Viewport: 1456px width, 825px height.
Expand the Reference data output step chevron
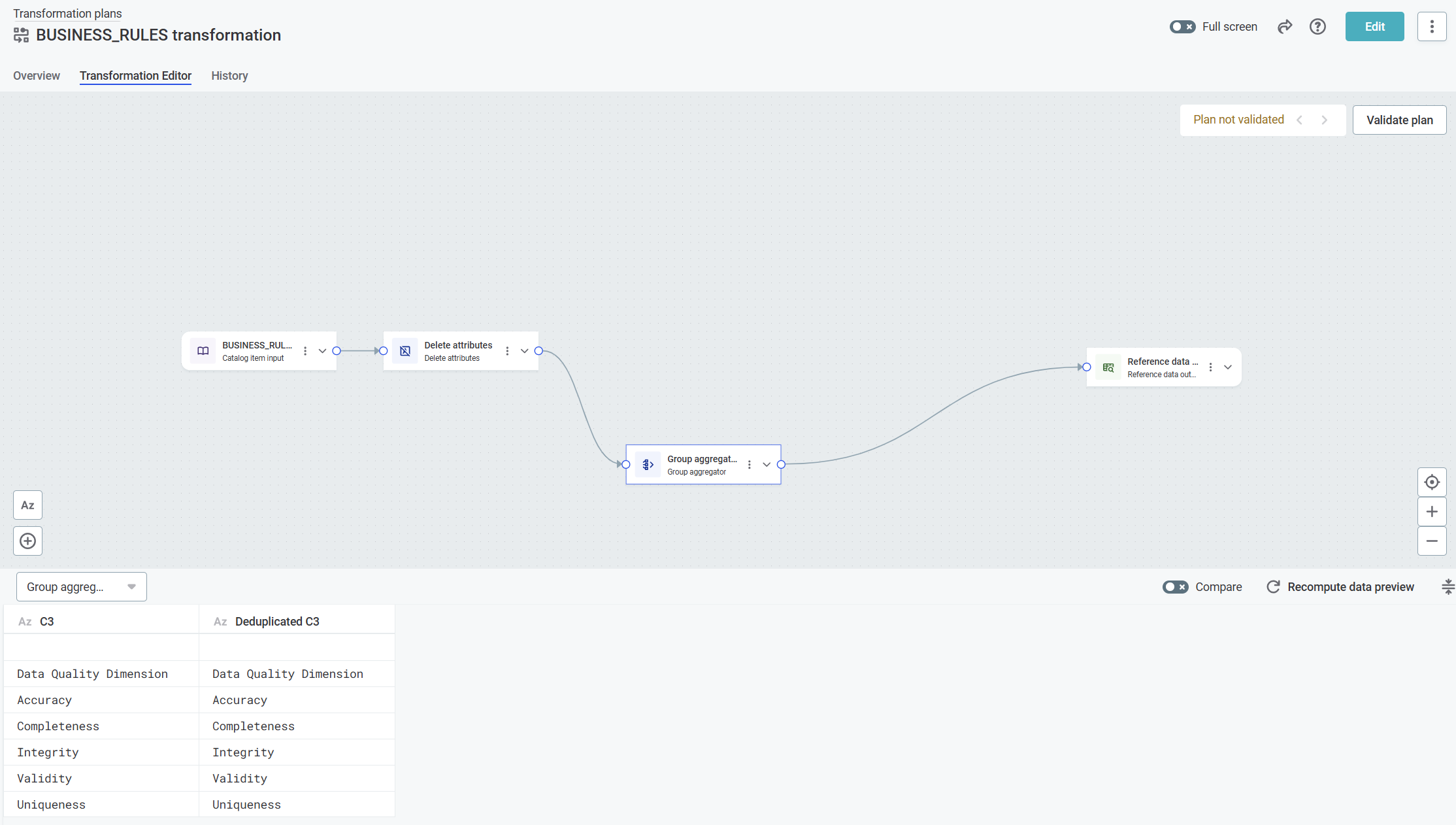[x=1228, y=367]
